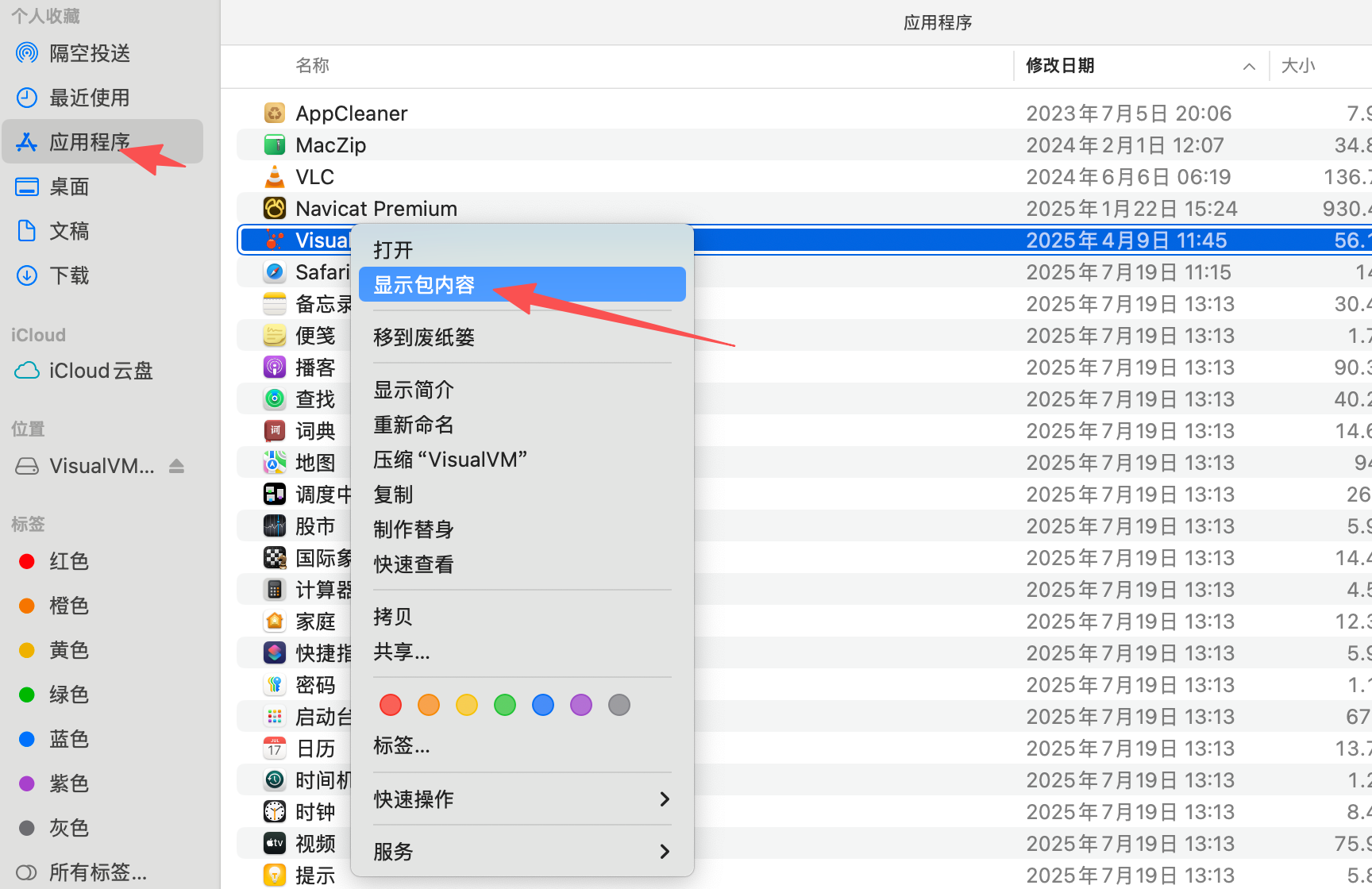Select the VisualVM volume under 位置

point(102,466)
